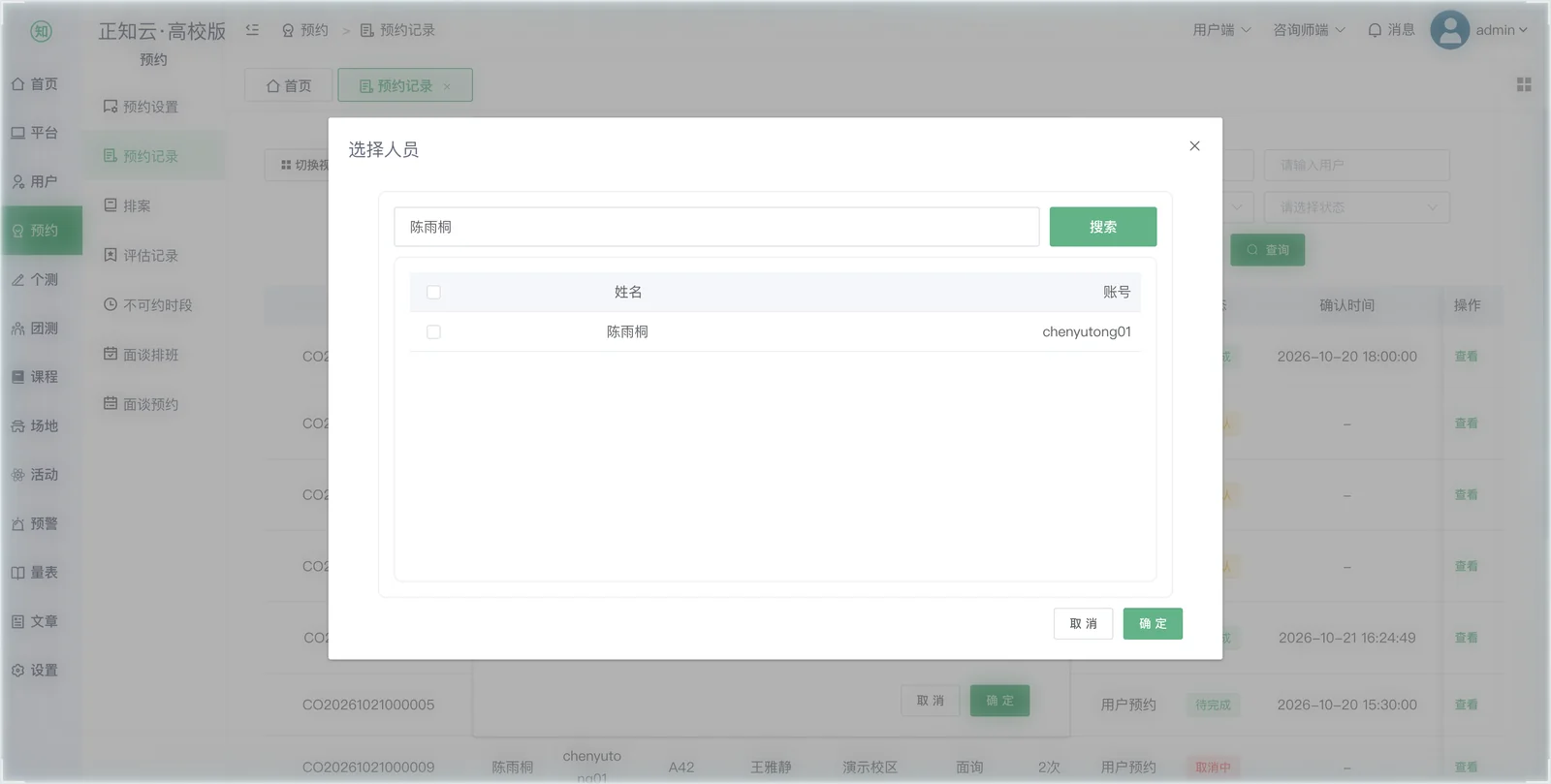Image resolution: width=1551 pixels, height=784 pixels.
Task: Collapse the sidebar menu toggle icon
Action: click(252, 30)
